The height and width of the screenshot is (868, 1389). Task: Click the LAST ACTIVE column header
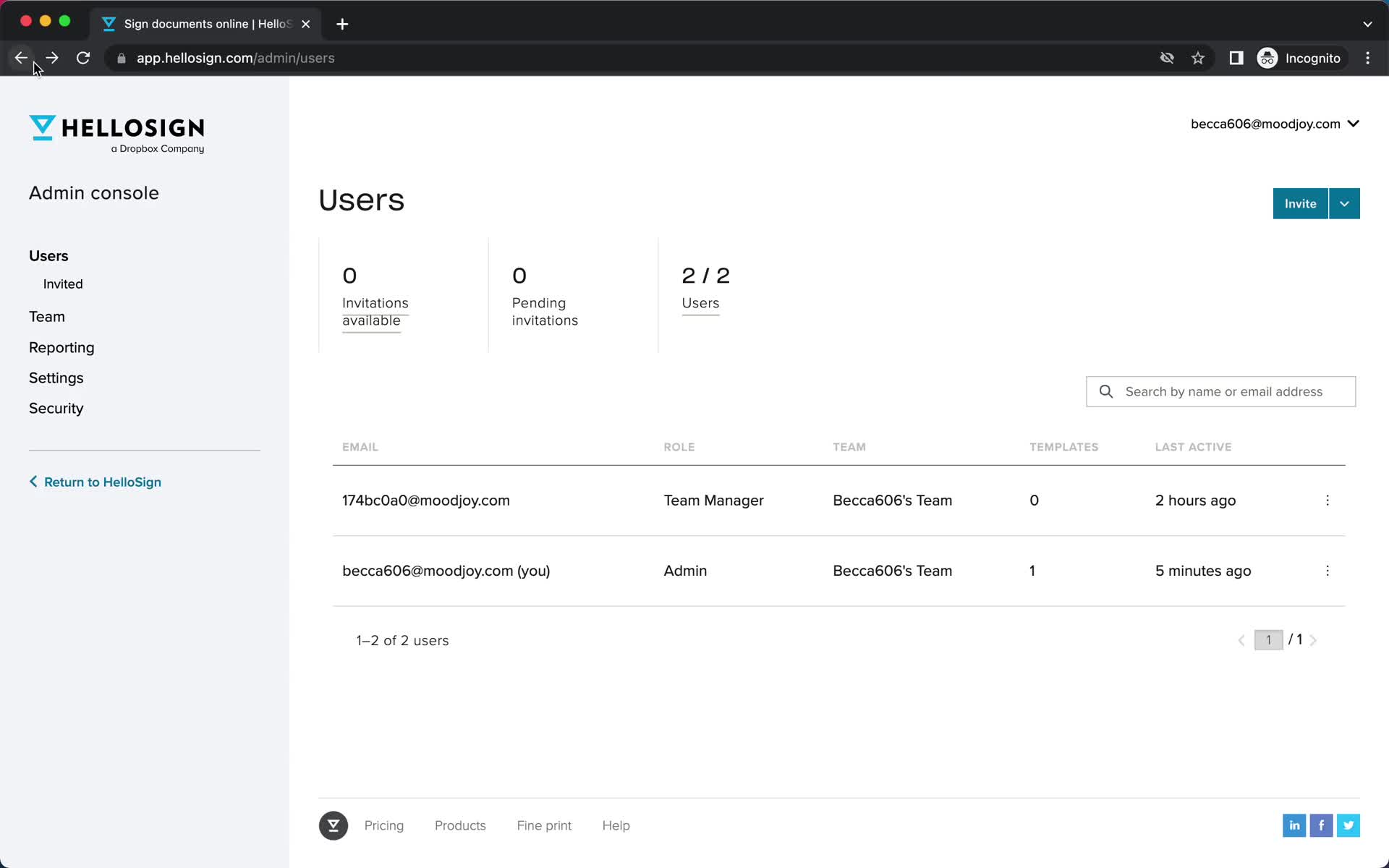[x=1194, y=447]
